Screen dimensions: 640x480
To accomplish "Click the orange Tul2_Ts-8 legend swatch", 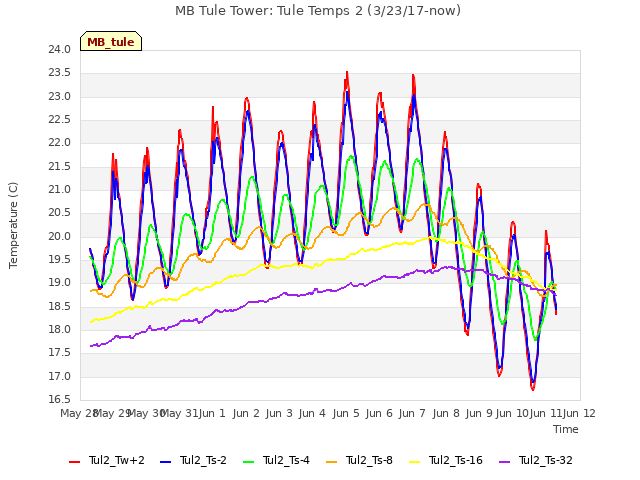I will click(332, 462).
